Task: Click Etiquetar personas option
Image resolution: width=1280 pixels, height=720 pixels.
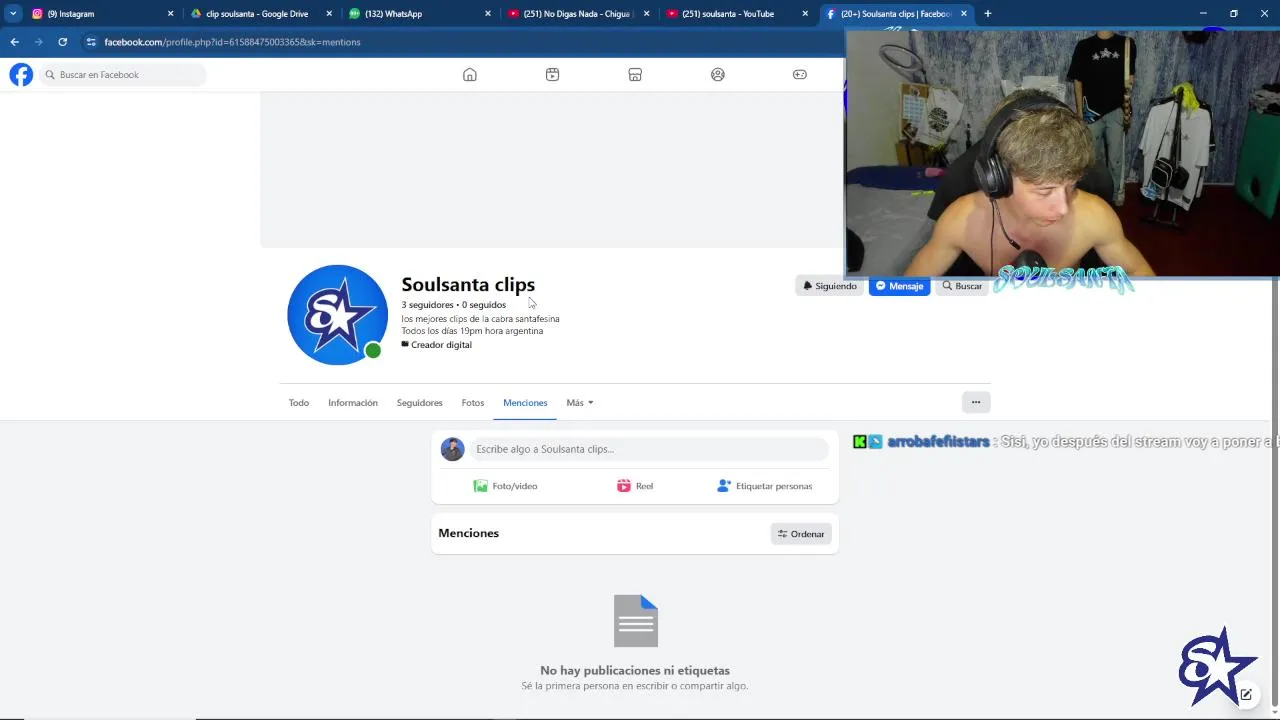Action: click(x=765, y=486)
